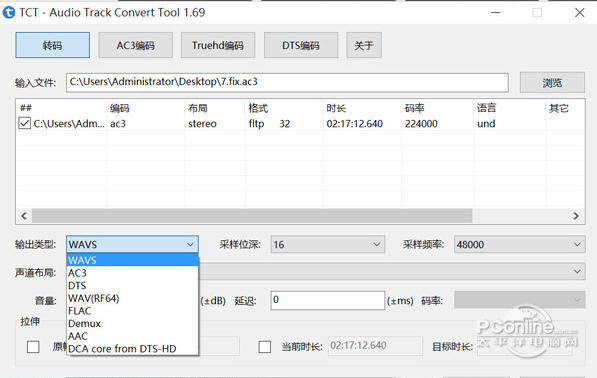Select DCA core from DTS-HD option

point(132,348)
